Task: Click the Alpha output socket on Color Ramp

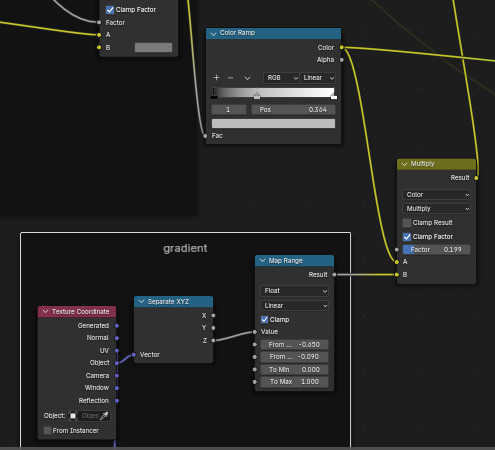Action: (342, 60)
